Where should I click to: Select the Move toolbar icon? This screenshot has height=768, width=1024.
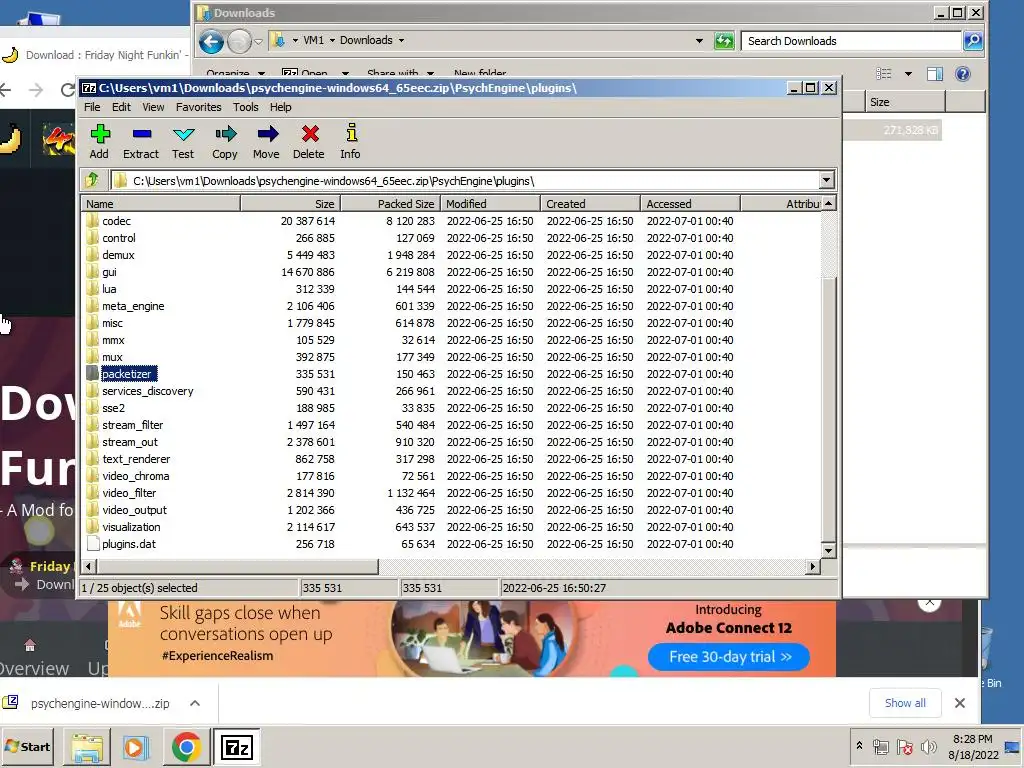coord(266,142)
